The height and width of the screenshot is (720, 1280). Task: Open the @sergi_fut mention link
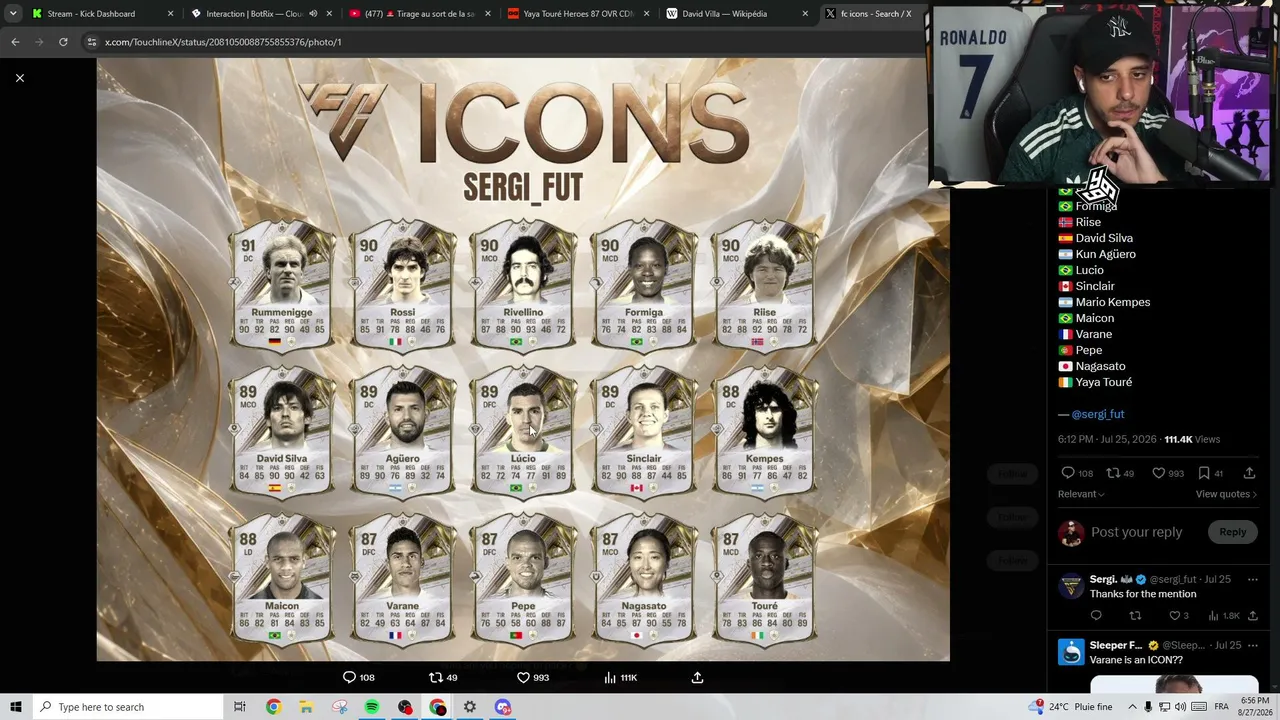(1098, 414)
